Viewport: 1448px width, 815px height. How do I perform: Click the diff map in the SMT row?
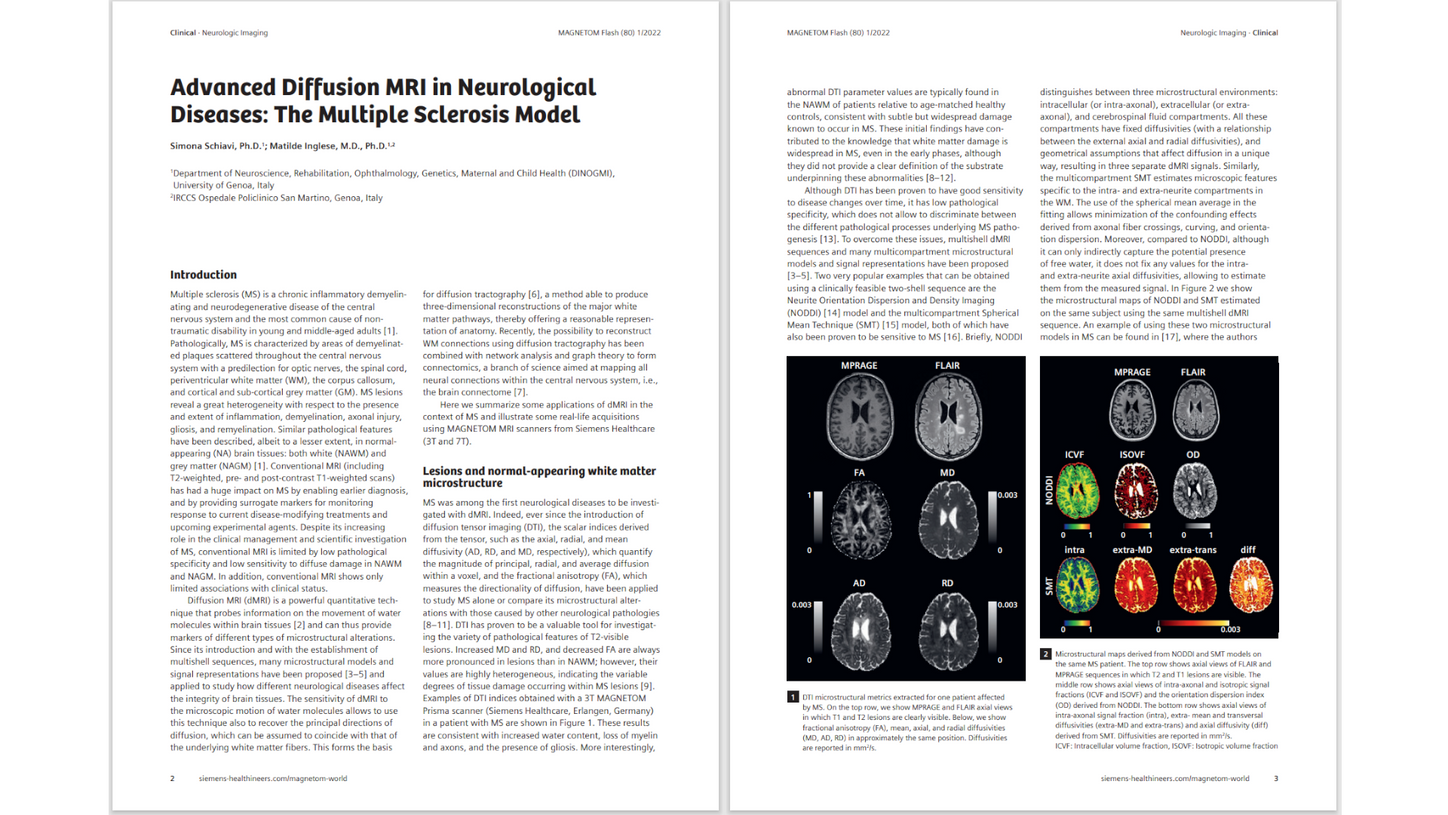[x=1252, y=585]
